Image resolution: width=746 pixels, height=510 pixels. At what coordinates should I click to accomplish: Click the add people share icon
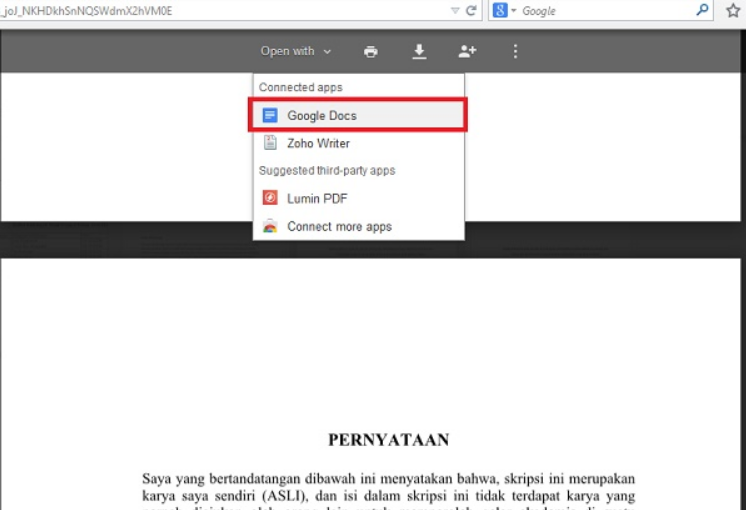(467, 51)
